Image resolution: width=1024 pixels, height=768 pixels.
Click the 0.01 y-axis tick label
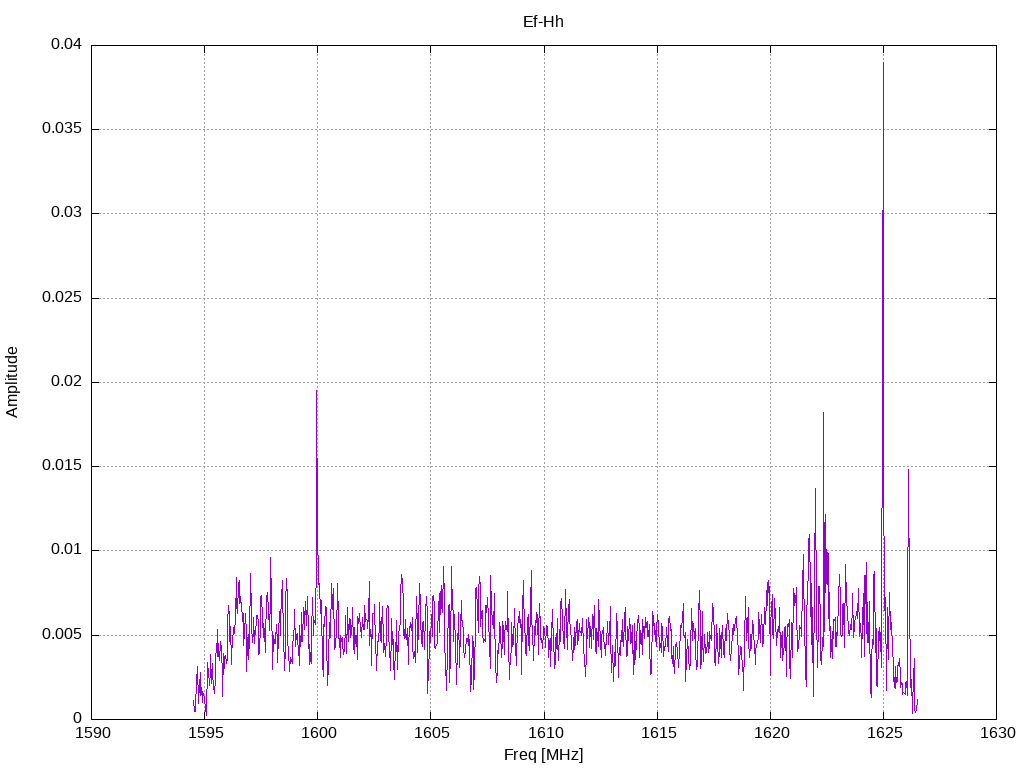click(67, 550)
